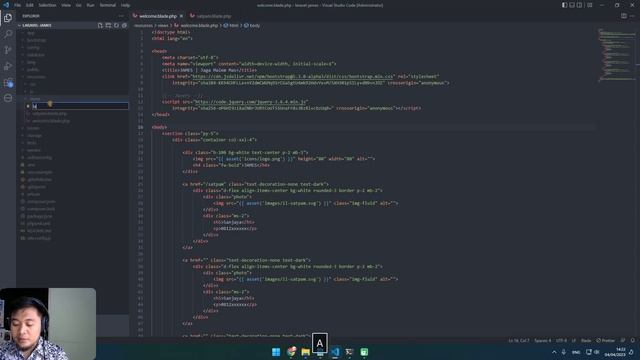Toggle the Secondary Side Bar layout button
Viewport: 640px width, 360px height.
579,5
